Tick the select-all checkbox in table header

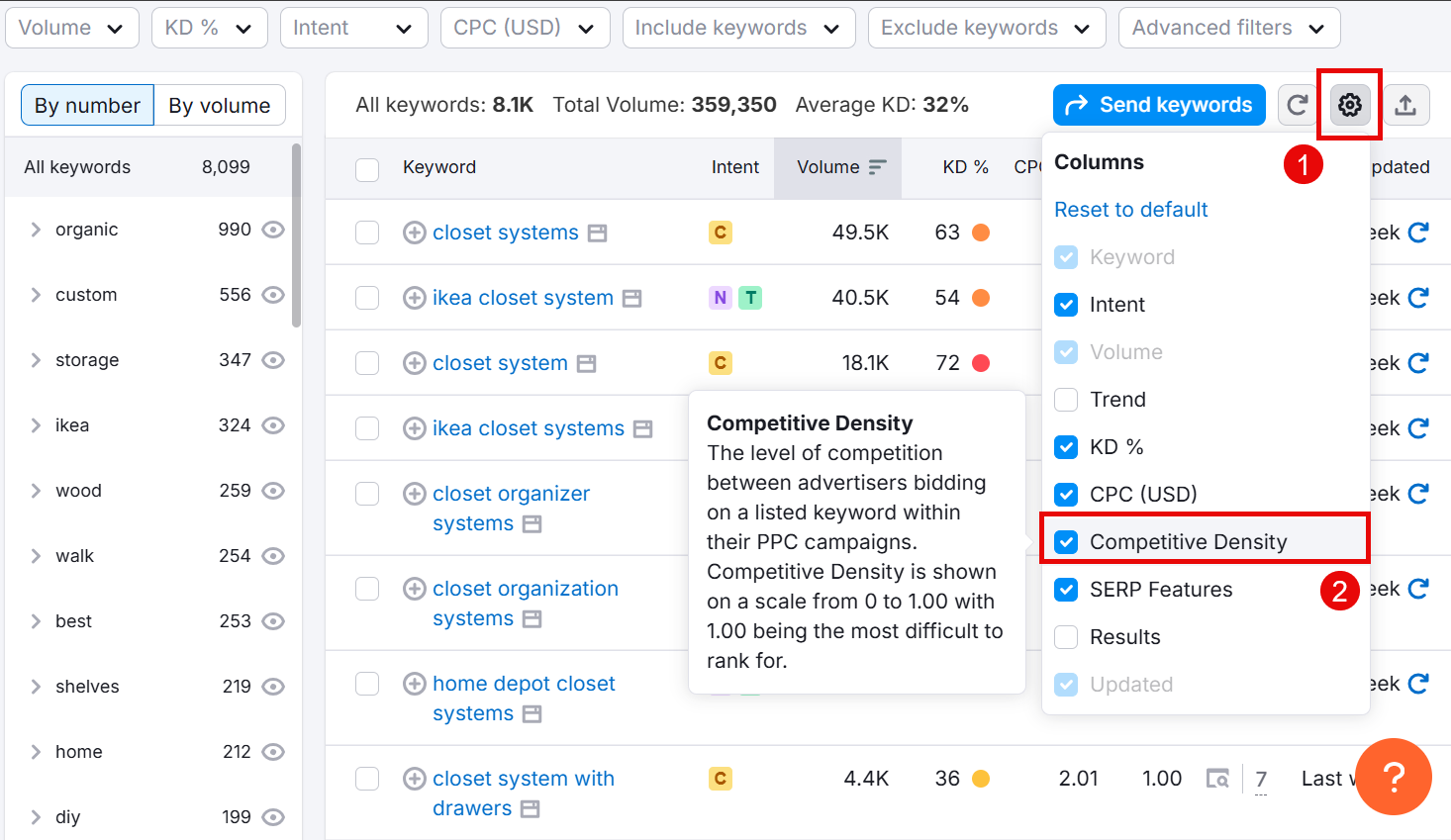pos(367,169)
